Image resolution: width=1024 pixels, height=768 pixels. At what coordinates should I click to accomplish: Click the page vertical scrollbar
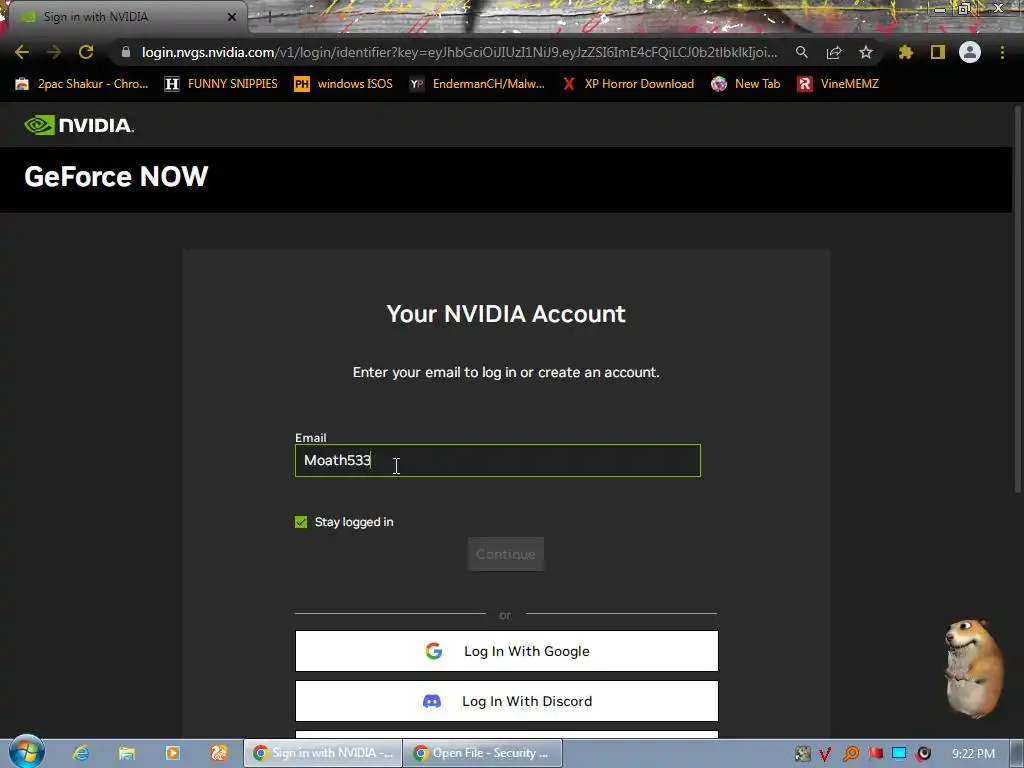point(1017,300)
